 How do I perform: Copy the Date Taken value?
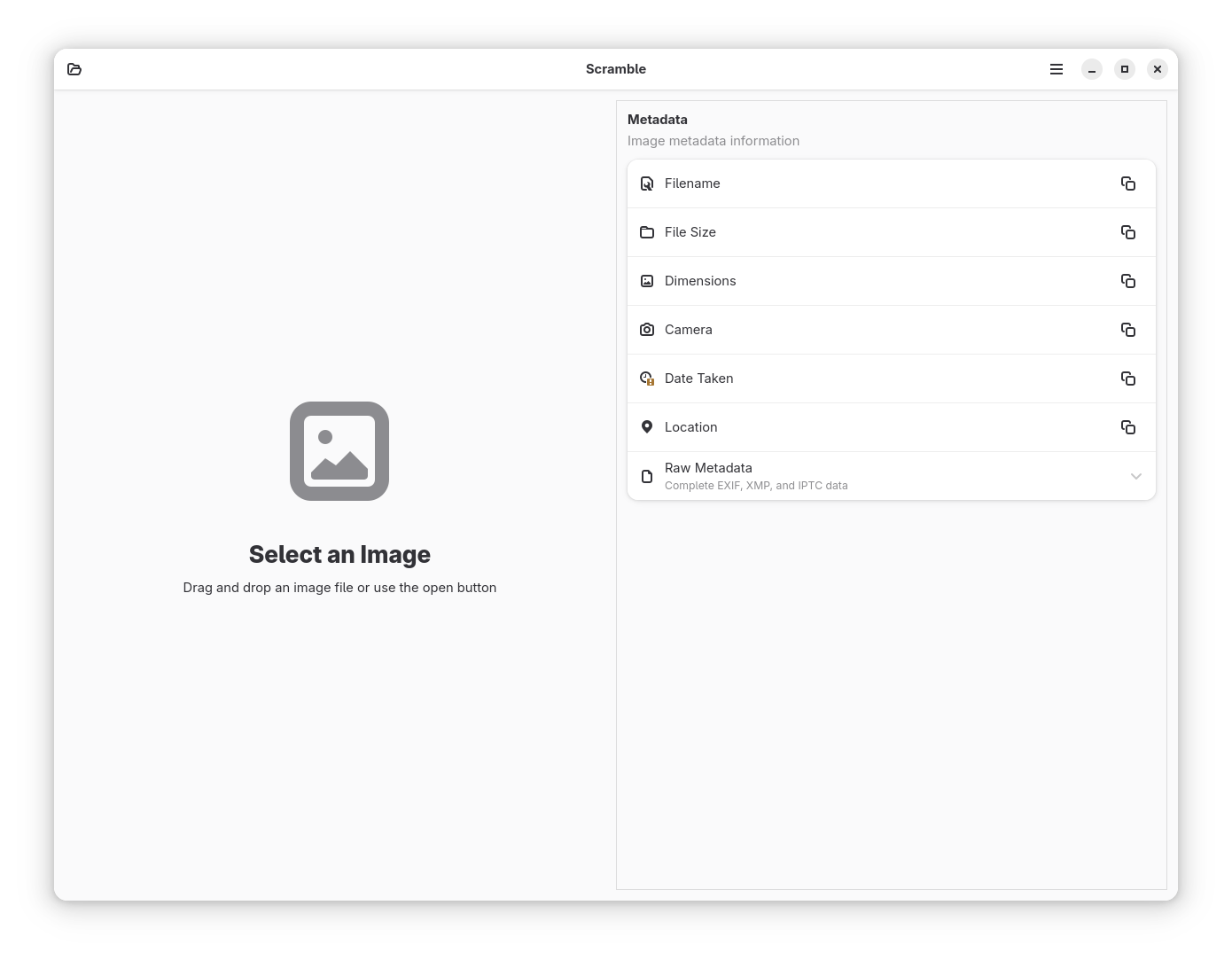(x=1128, y=379)
